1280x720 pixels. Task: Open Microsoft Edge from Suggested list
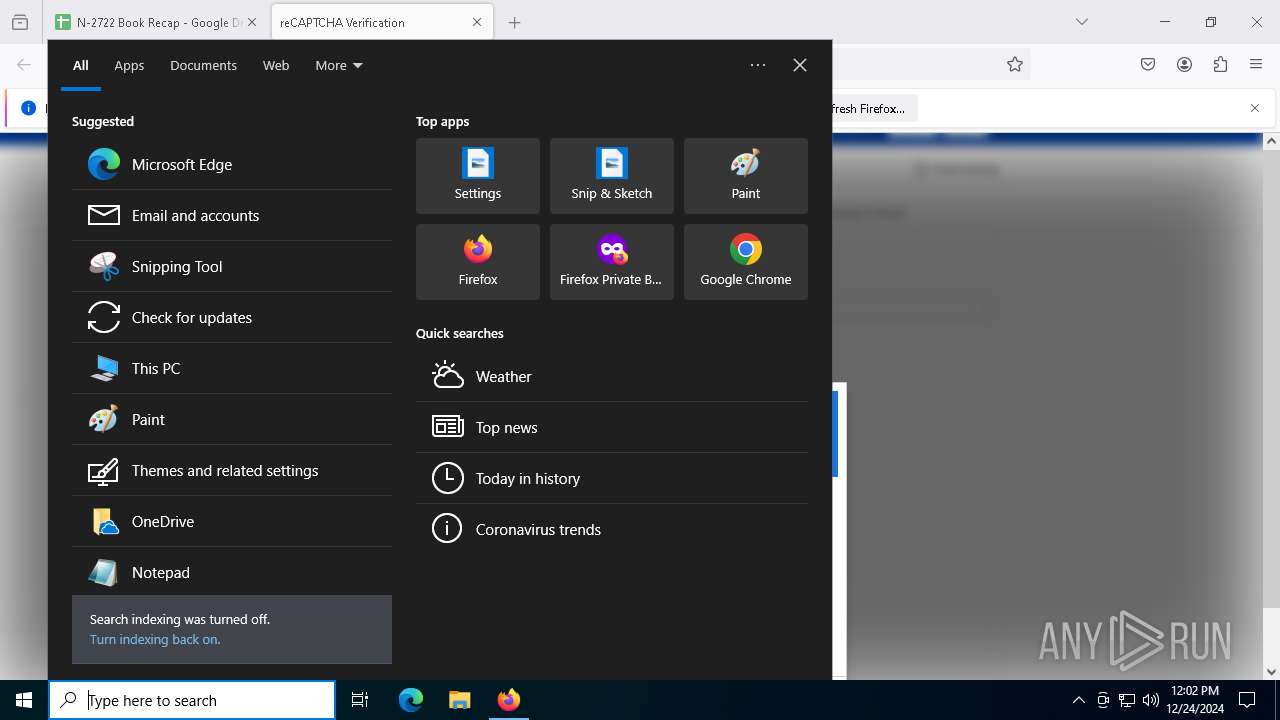click(232, 164)
